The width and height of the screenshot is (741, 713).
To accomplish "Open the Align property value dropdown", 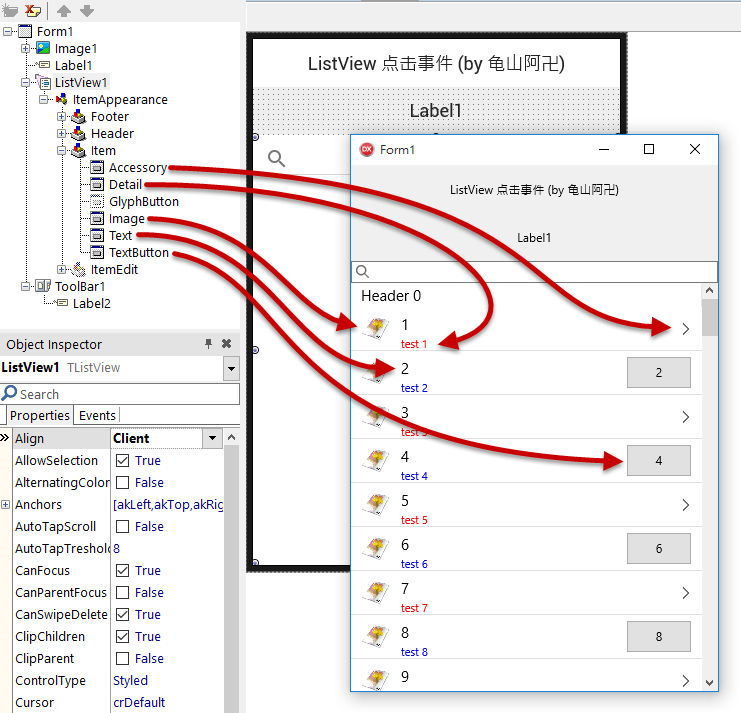I will pyautogui.click(x=212, y=438).
